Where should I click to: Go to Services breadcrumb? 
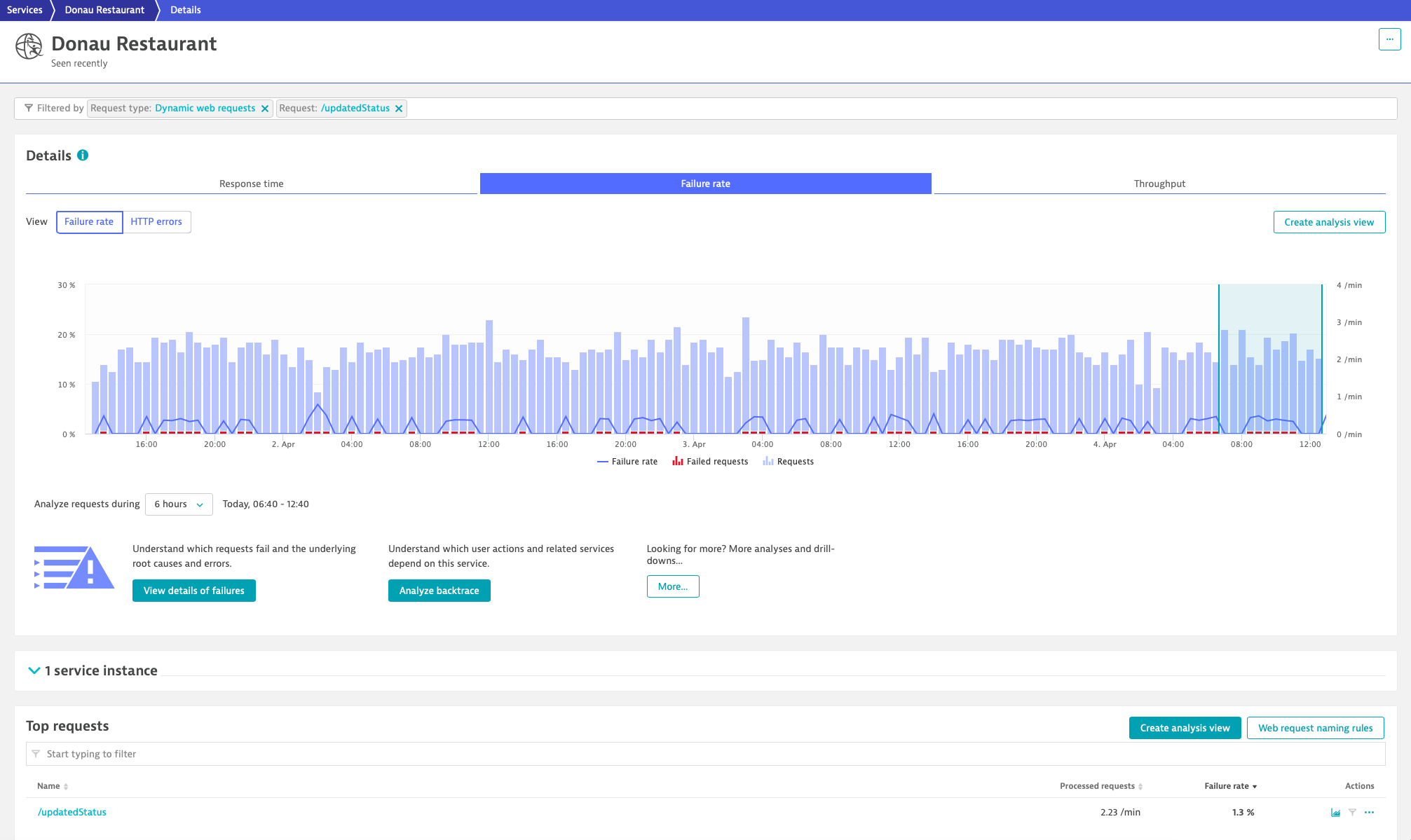click(x=25, y=10)
